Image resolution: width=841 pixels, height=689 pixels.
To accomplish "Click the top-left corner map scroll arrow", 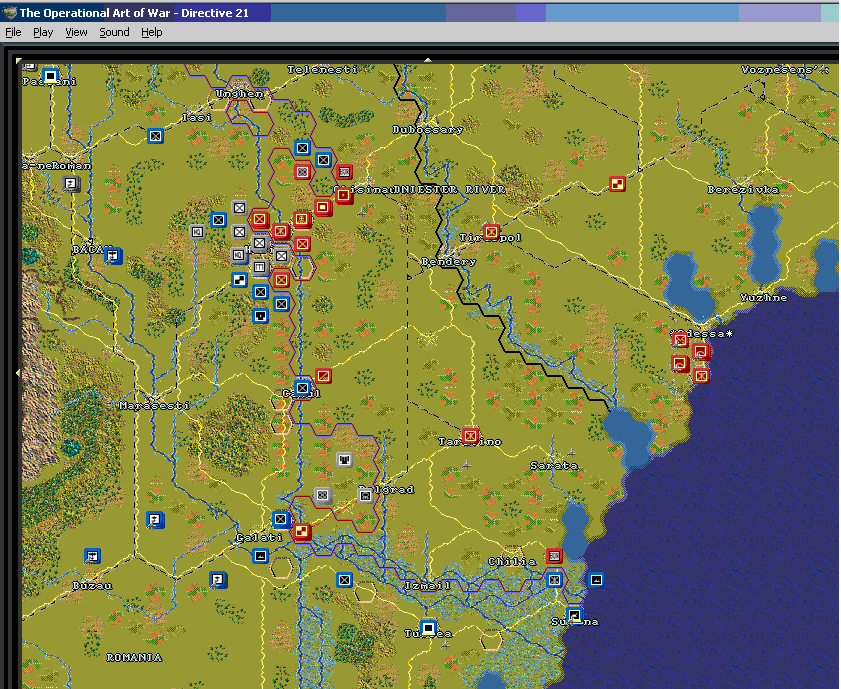I will coord(19,61).
